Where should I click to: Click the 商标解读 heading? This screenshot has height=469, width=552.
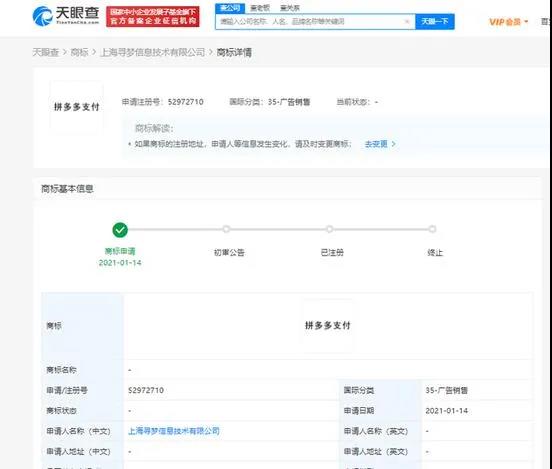tap(154, 128)
